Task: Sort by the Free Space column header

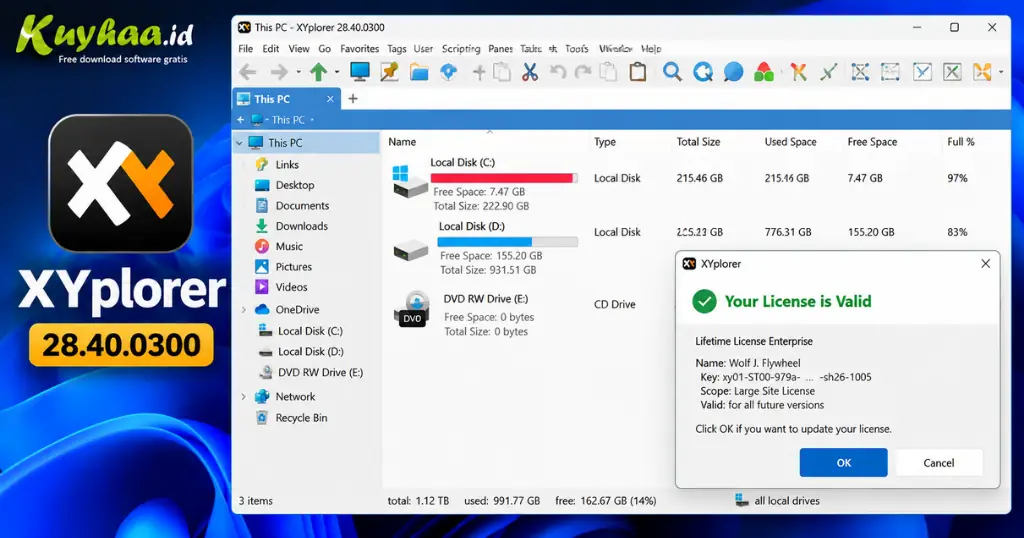Action: pos(872,142)
